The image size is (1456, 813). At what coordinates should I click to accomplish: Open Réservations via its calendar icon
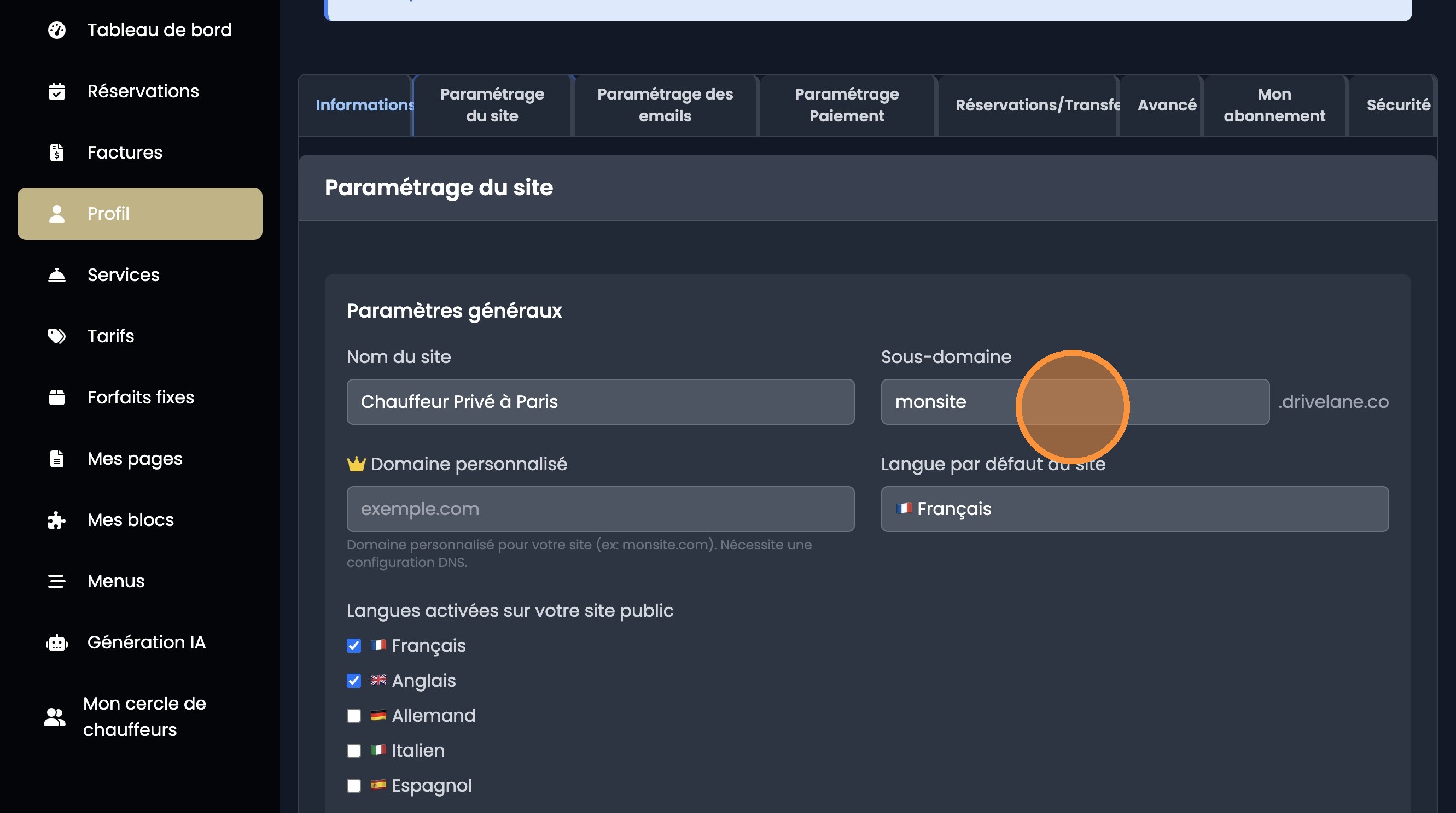click(x=56, y=91)
